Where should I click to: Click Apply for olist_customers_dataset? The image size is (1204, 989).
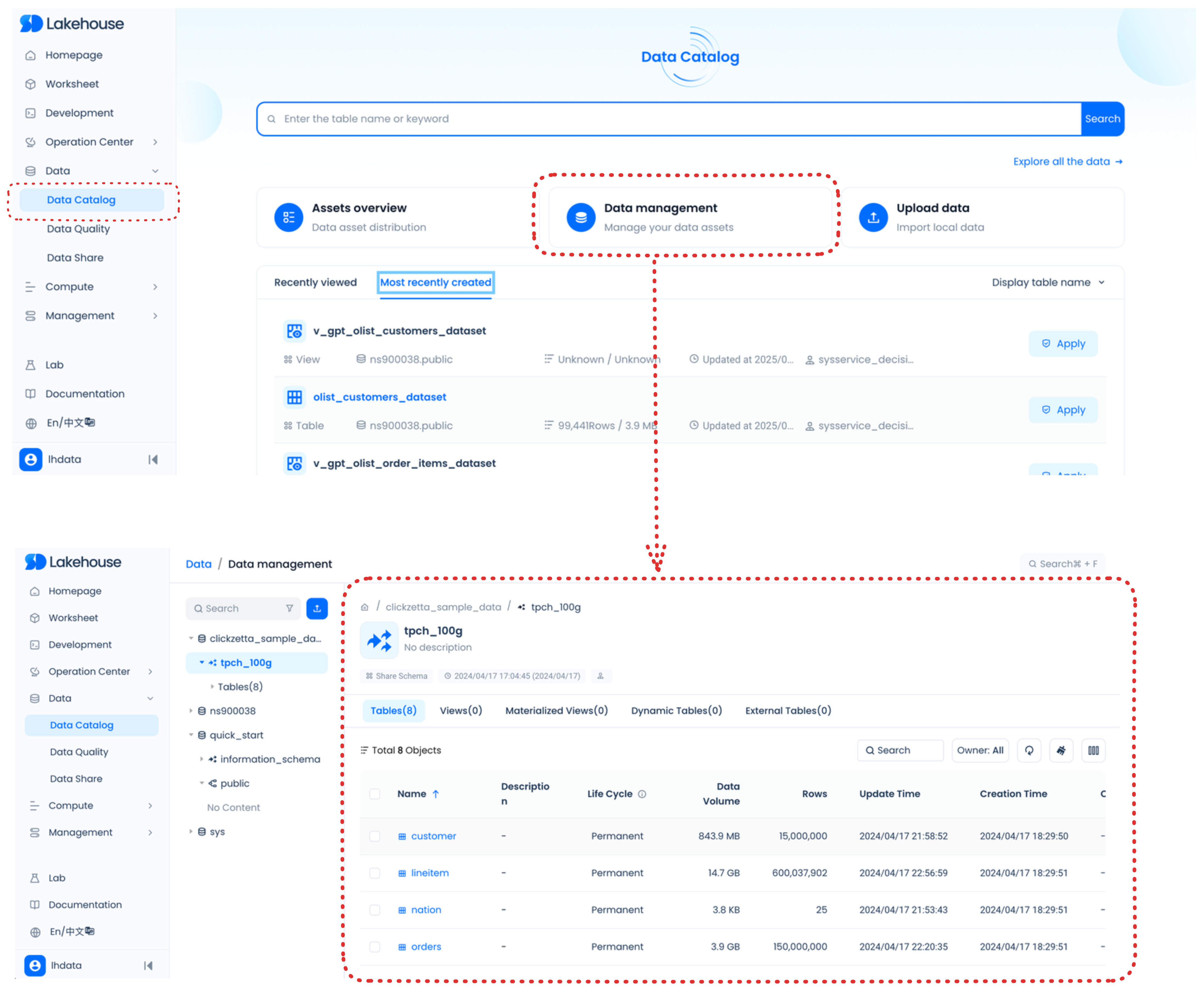(x=1063, y=410)
